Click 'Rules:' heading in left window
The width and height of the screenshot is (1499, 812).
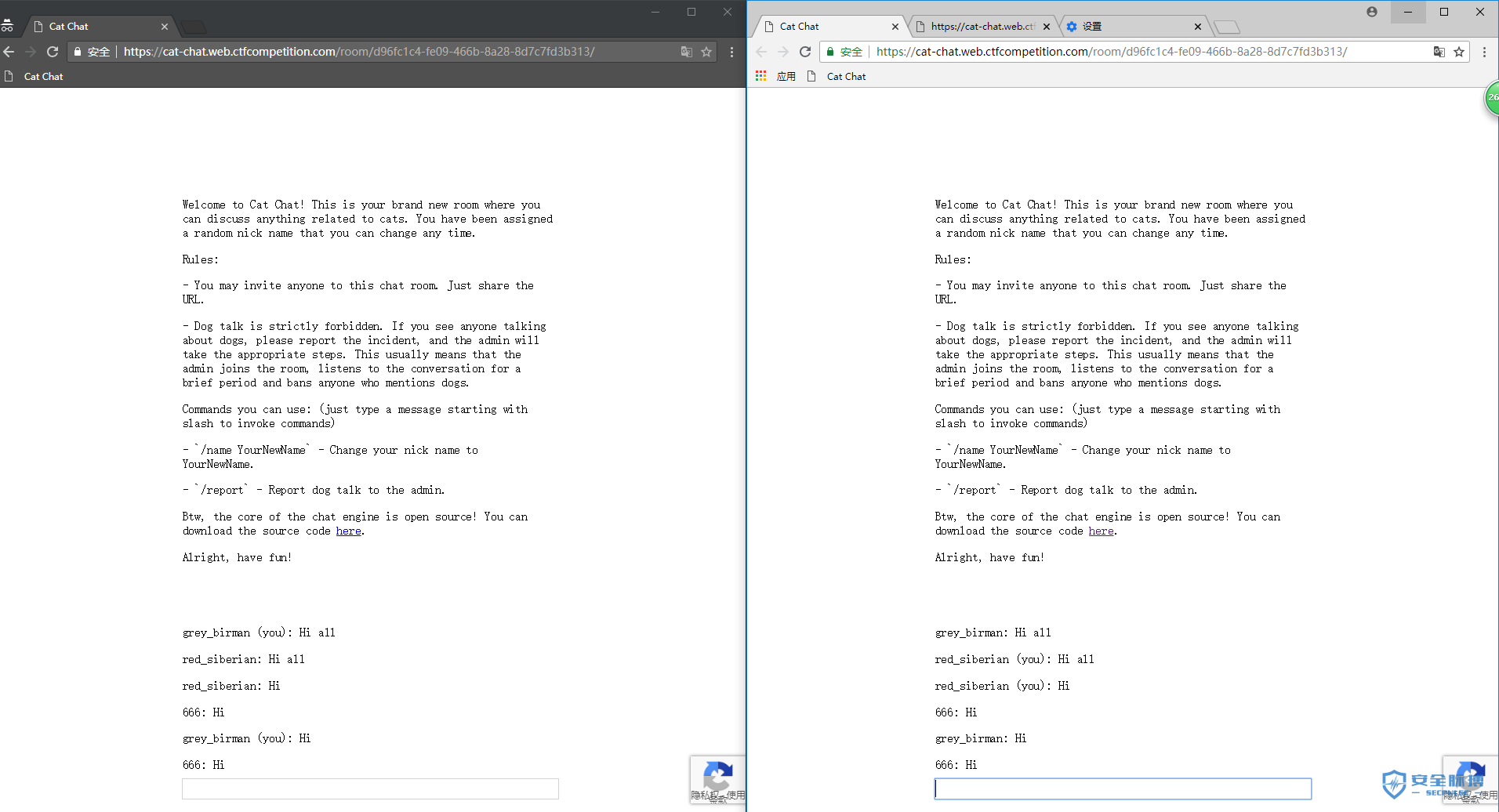pos(201,260)
